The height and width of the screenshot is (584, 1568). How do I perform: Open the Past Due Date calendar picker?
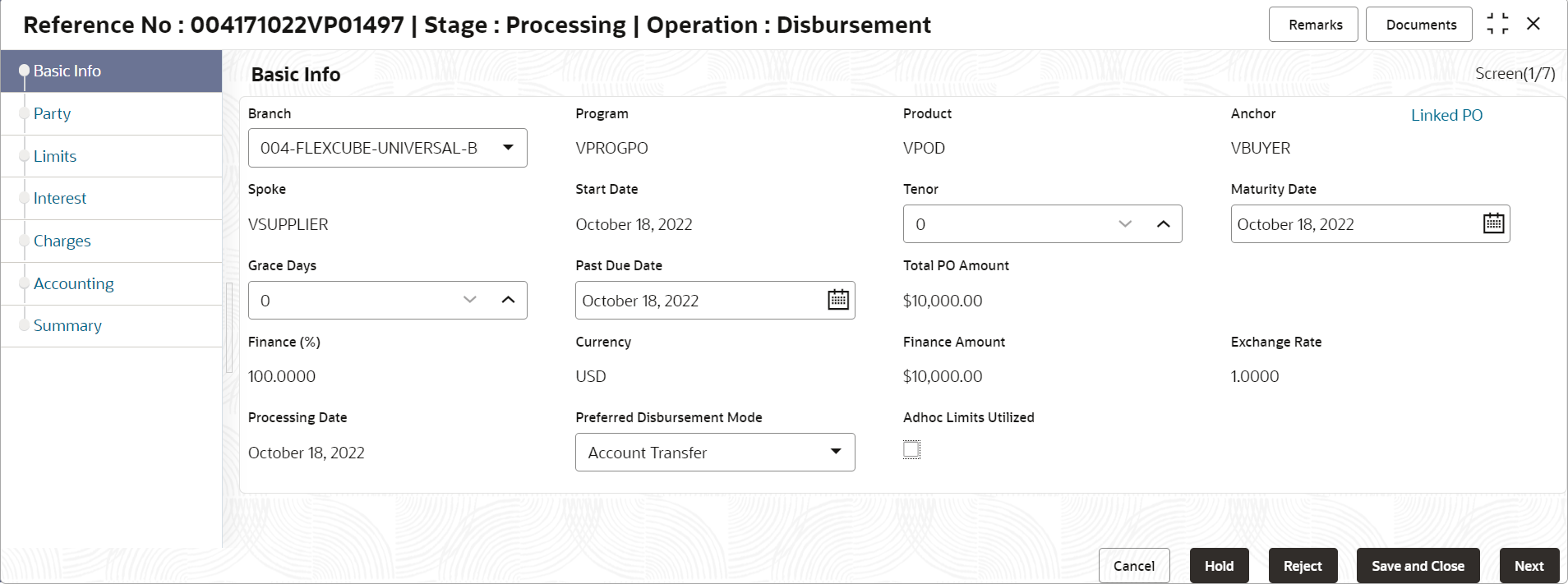(x=838, y=300)
